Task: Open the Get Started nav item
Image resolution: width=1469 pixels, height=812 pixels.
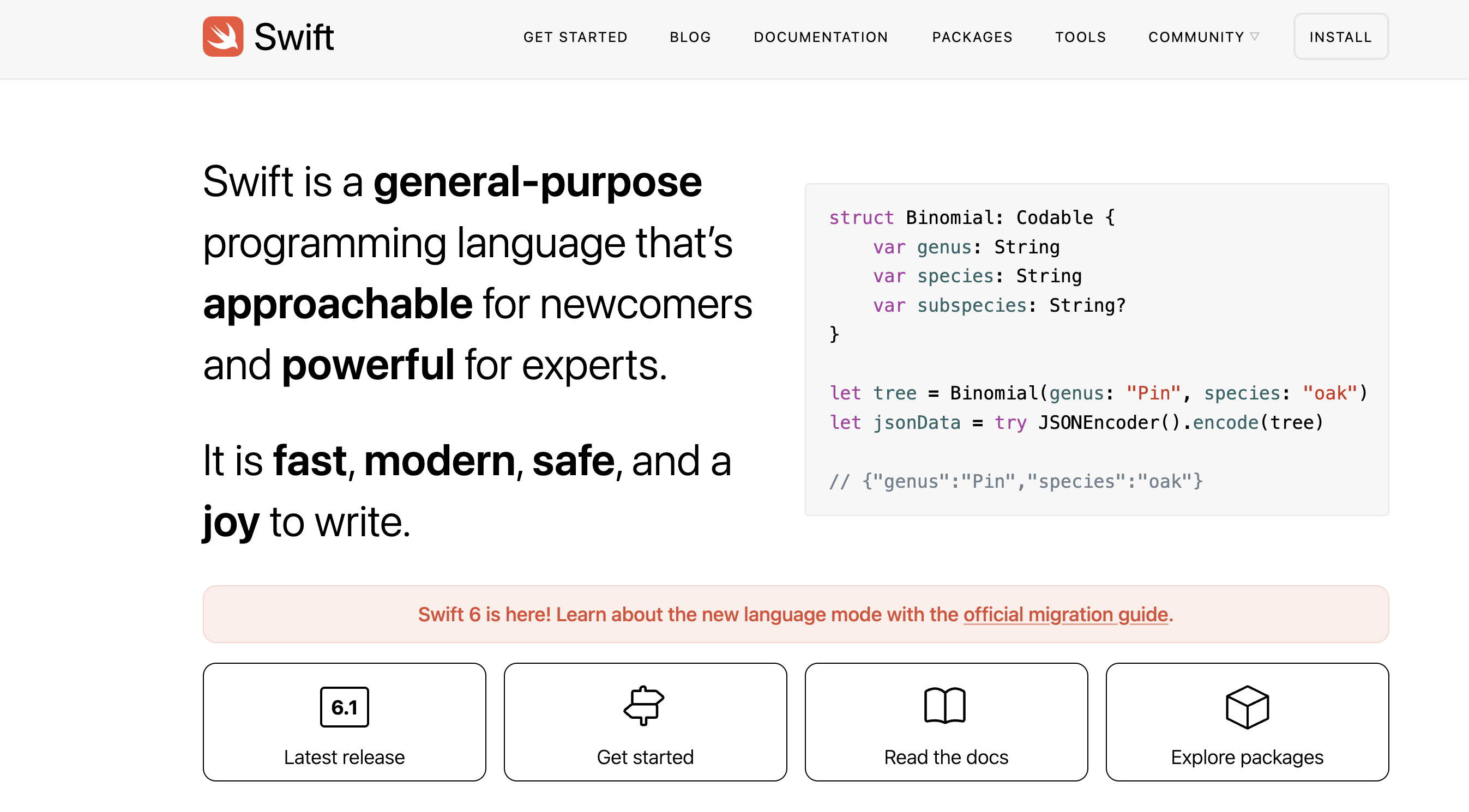Action: coord(575,37)
